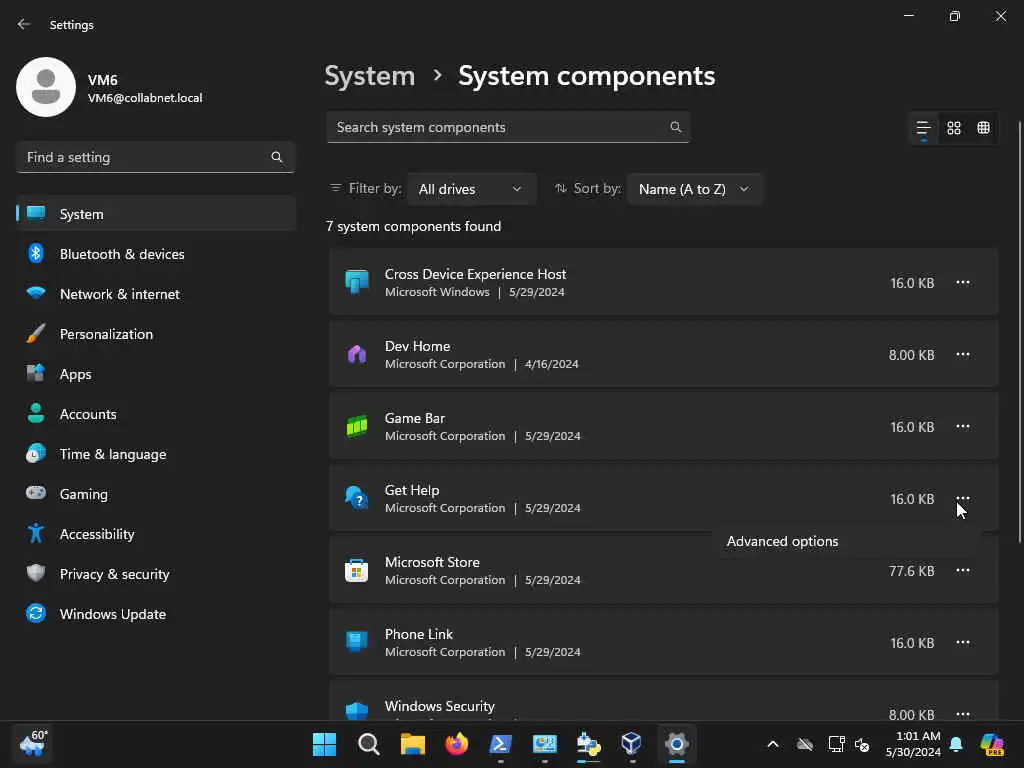The image size is (1024, 768).
Task: Open more options for Game Bar
Action: click(x=963, y=426)
